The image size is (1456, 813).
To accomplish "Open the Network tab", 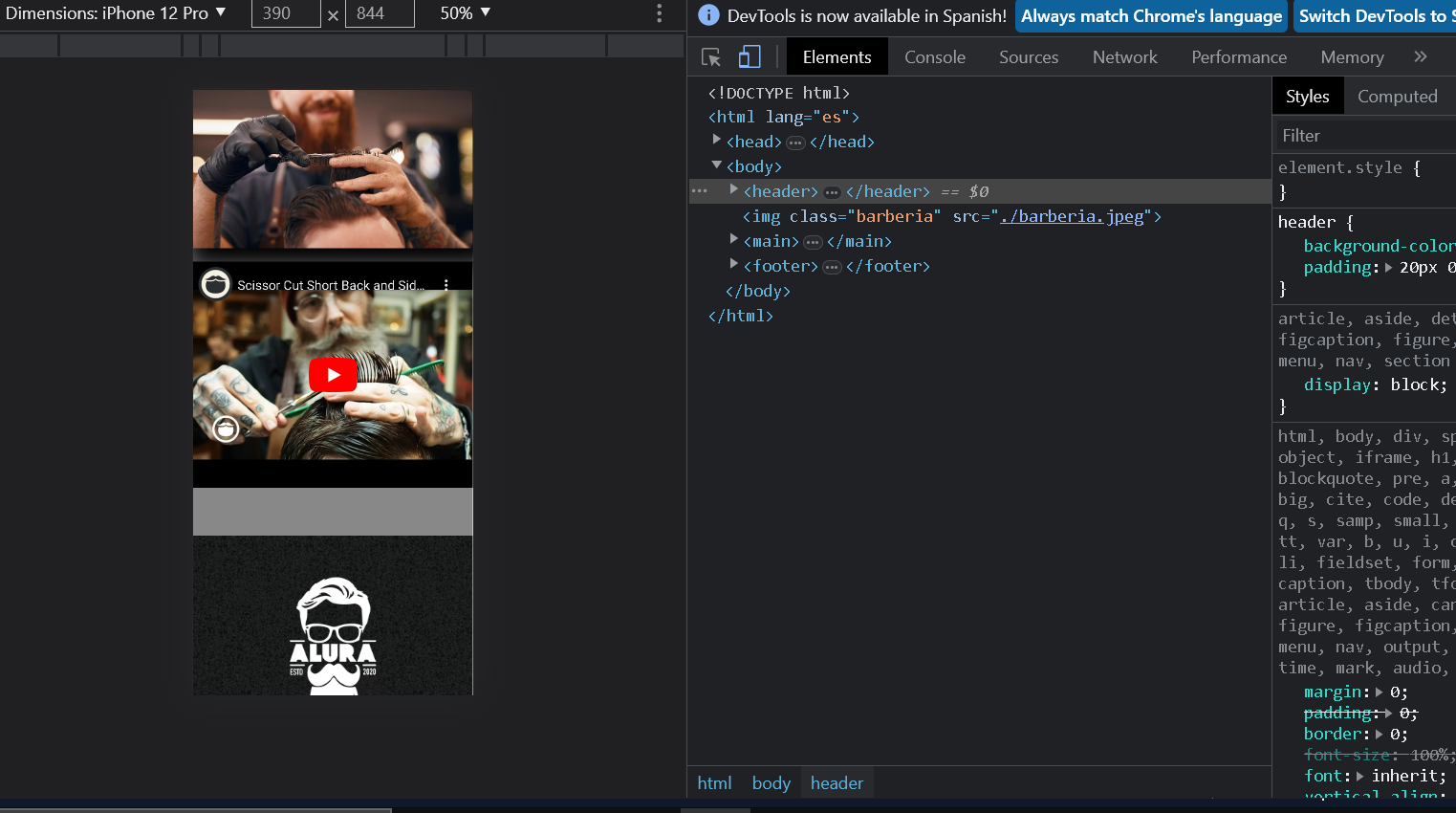I will [x=1125, y=57].
